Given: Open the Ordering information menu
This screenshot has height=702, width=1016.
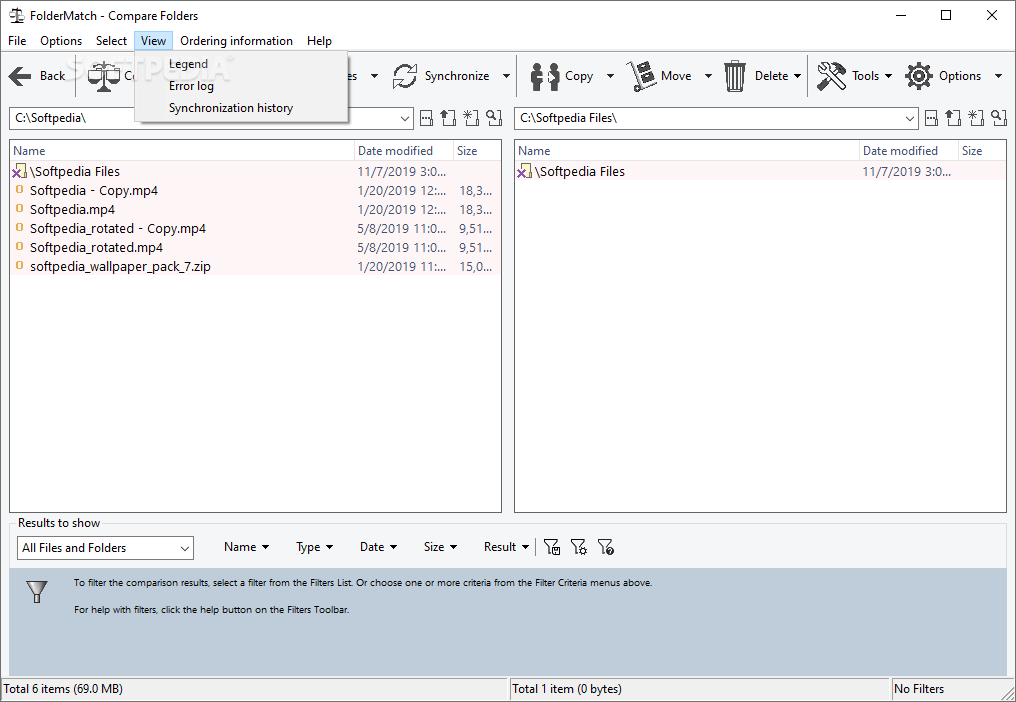Looking at the screenshot, I should [x=237, y=41].
